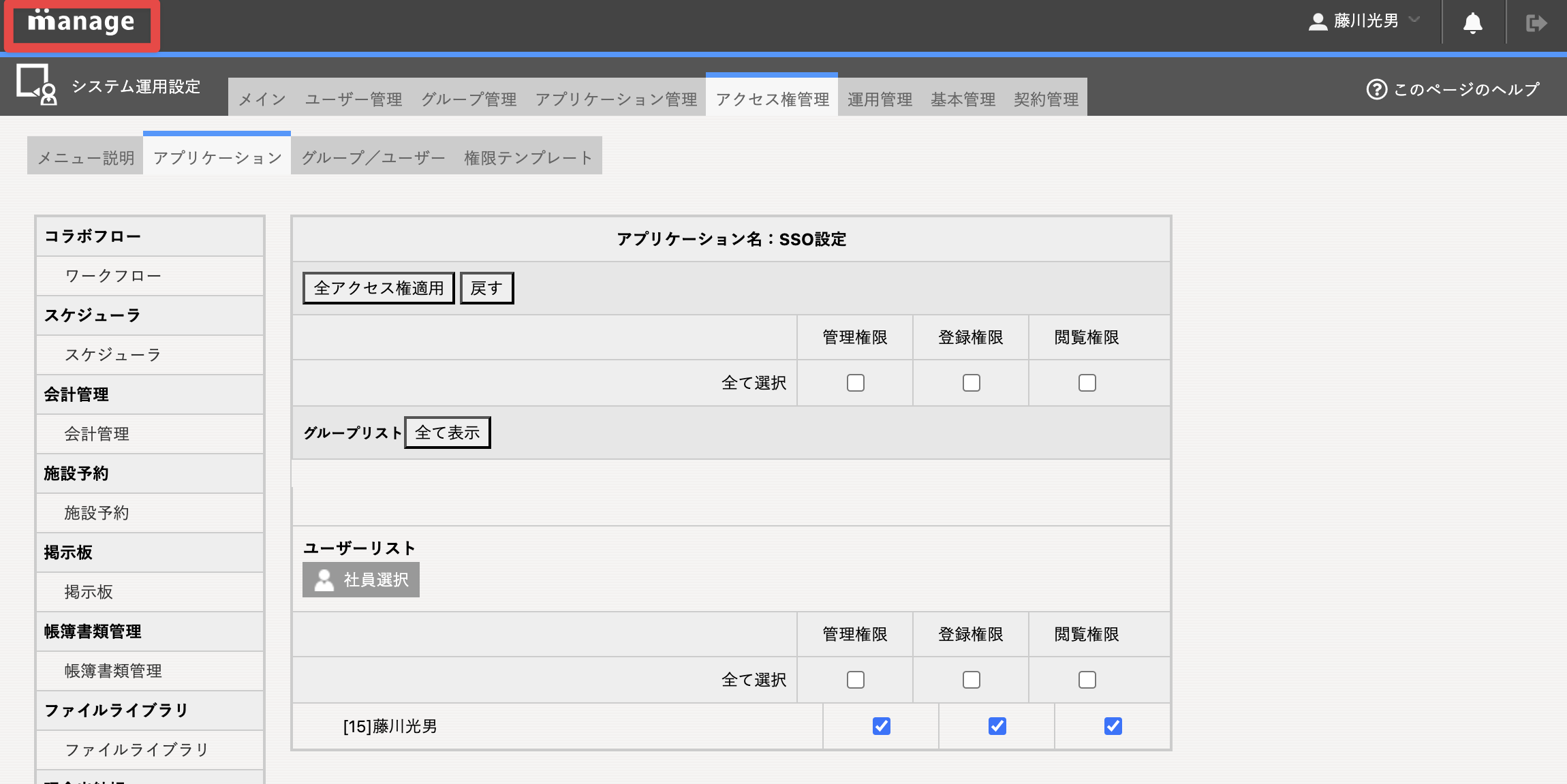
Task: Click the 全て表示 button
Action: [448, 433]
